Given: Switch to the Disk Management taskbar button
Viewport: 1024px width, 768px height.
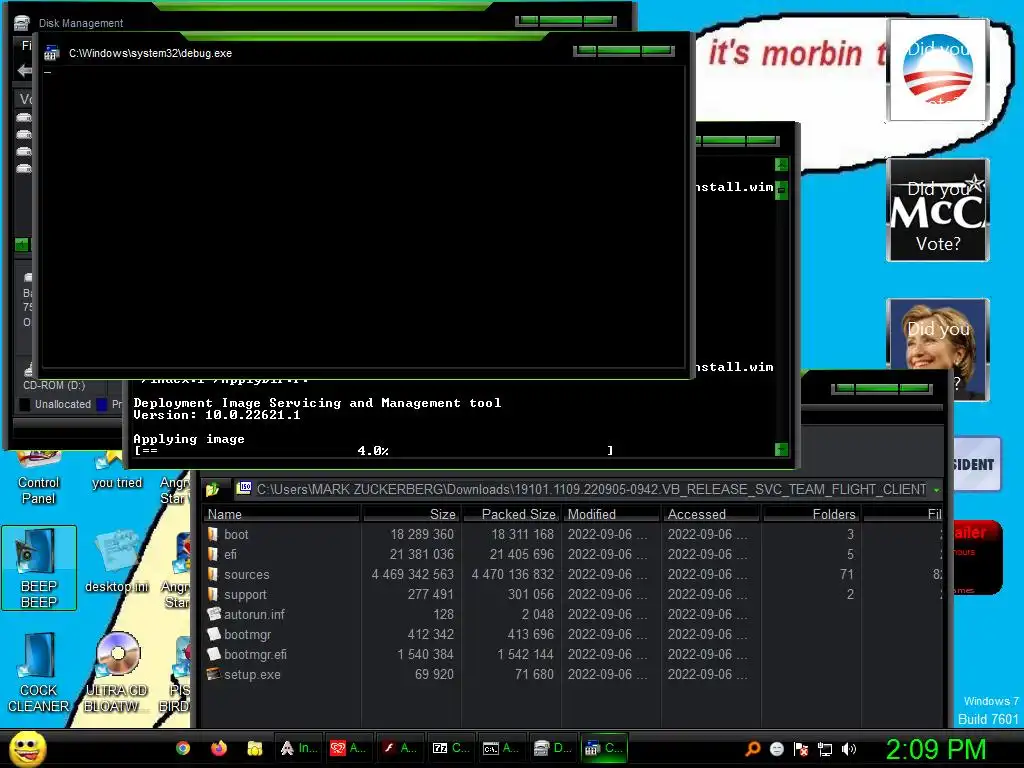Looking at the screenshot, I should click(x=552, y=748).
